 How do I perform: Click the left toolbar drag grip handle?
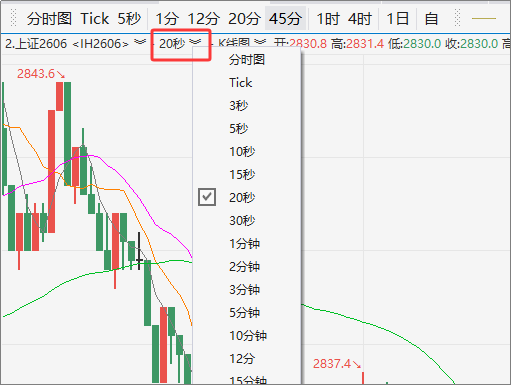[x=13, y=18]
